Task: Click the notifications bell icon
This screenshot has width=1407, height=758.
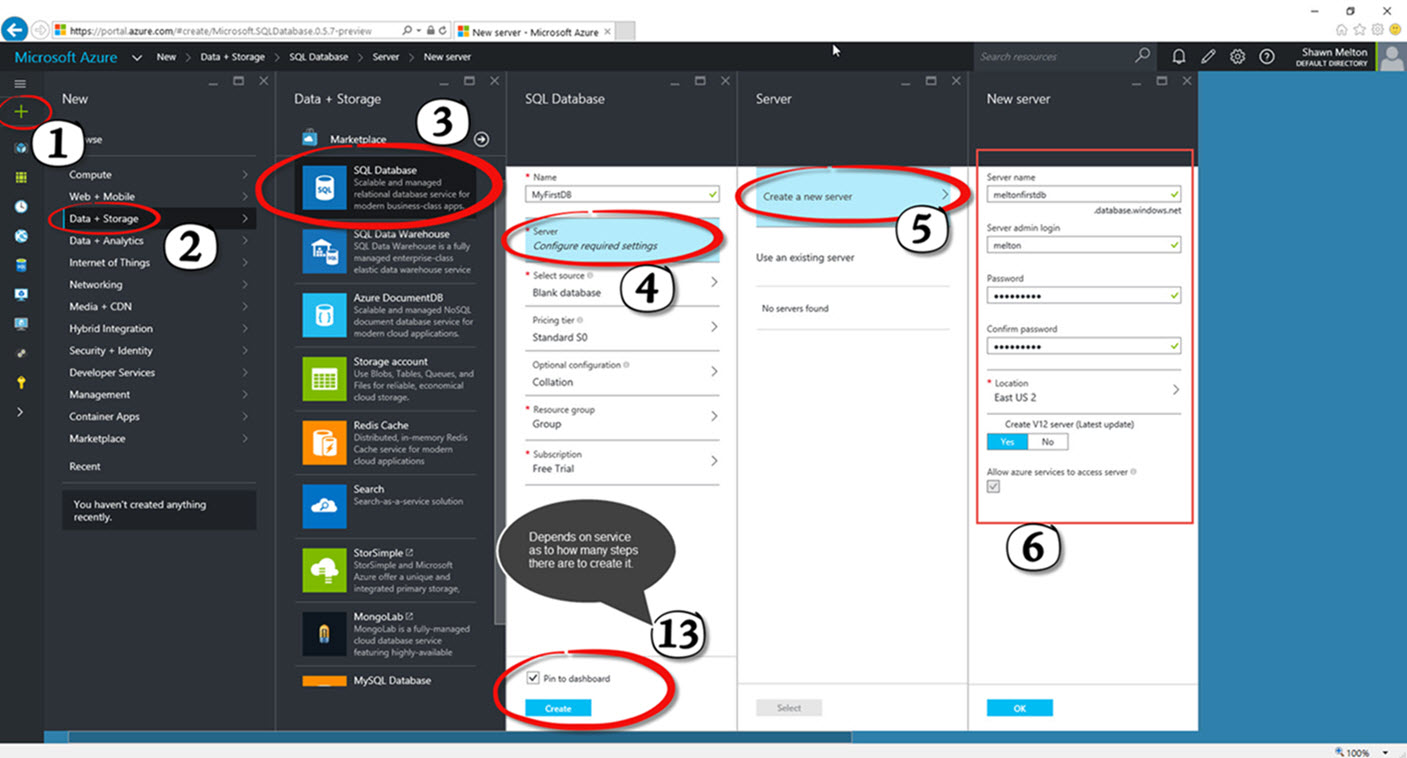Action: click(x=1179, y=57)
